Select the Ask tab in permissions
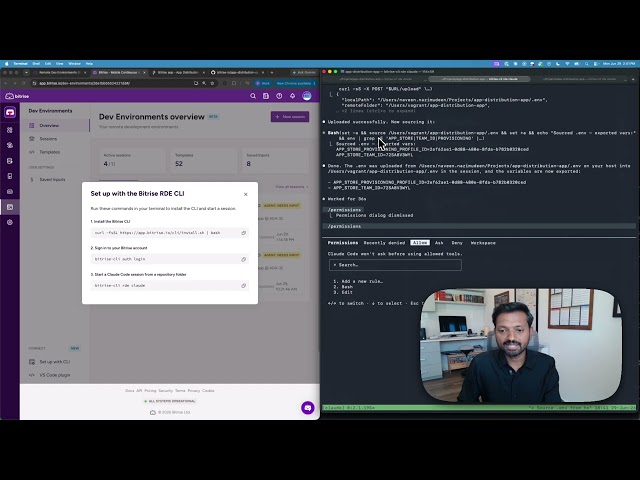 [x=439, y=243]
